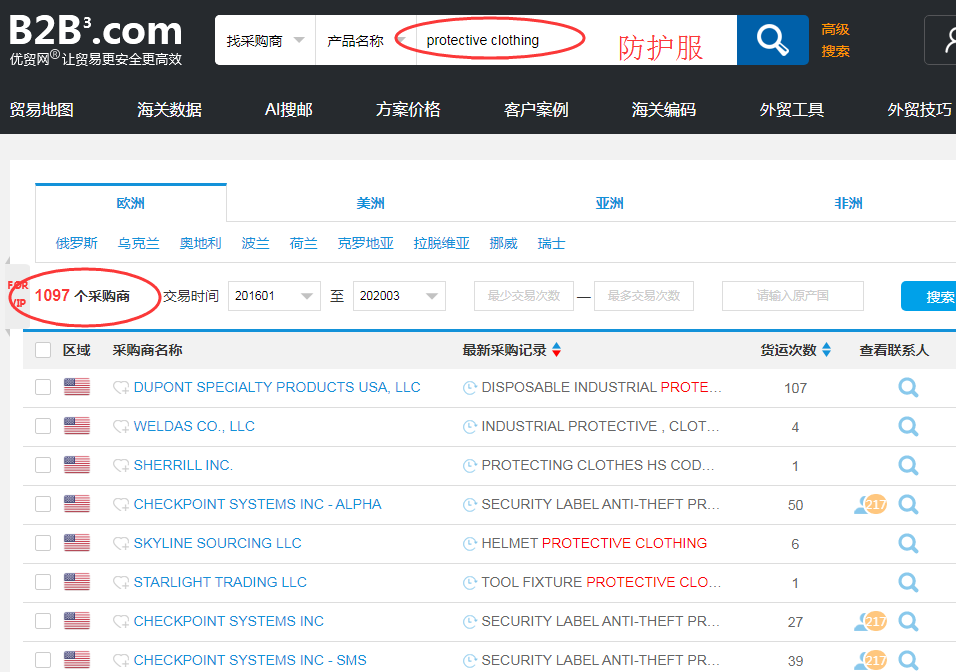Open the 产品名称 field dropdown
Viewport: 956px width, 672px height.
366,40
